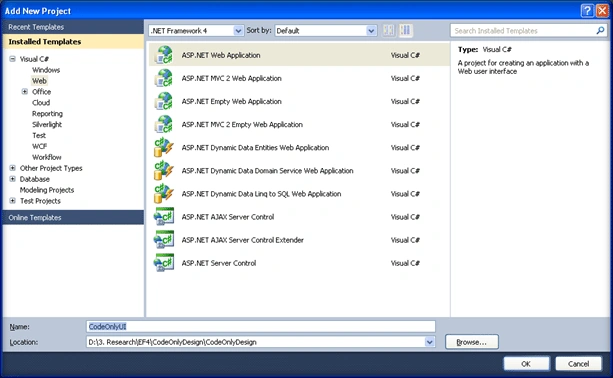
Task: Expand the Other Project Types node
Action: pos(13,168)
